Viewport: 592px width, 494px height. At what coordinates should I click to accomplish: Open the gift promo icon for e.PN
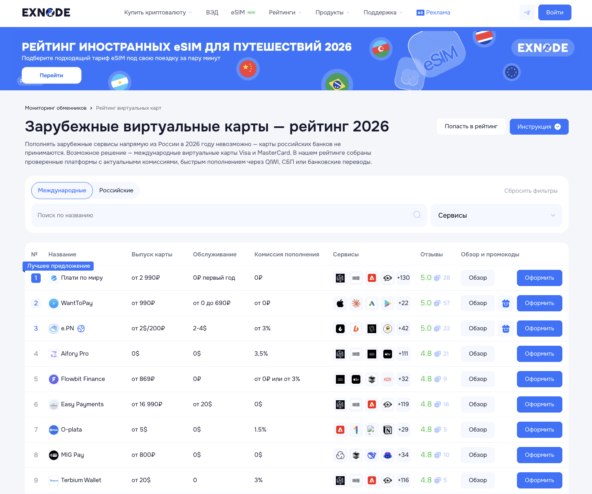(x=506, y=329)
